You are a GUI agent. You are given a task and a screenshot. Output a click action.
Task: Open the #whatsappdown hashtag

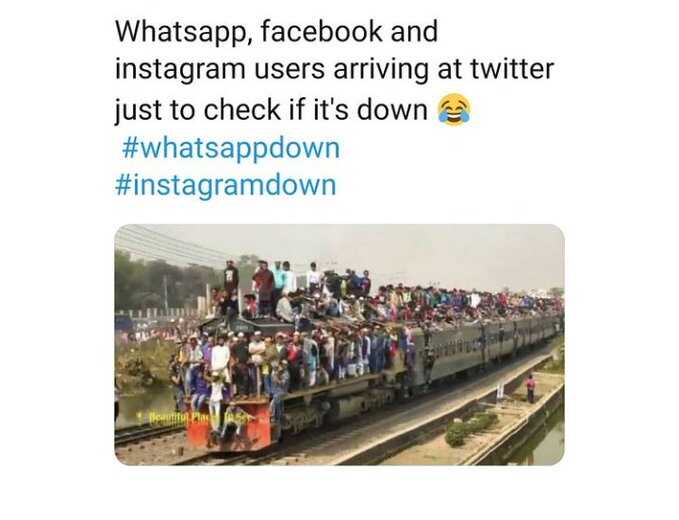231,149
